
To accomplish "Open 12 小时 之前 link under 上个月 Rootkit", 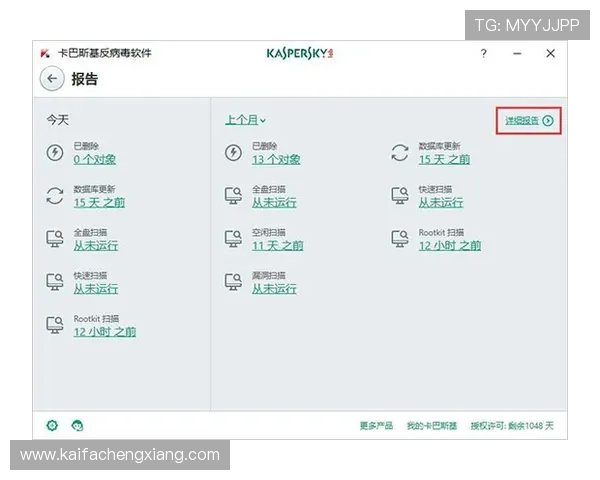I will click(x=450, y=245).
